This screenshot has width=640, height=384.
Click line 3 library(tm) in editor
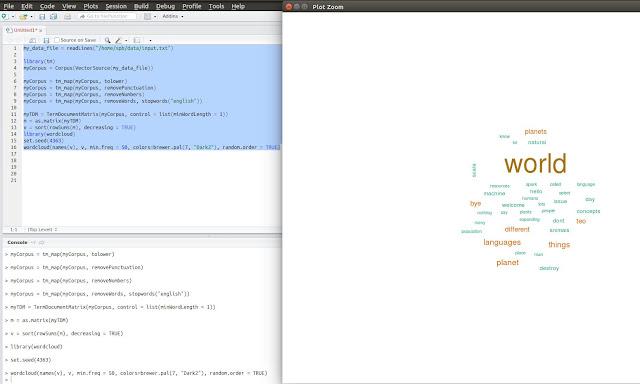39,61
